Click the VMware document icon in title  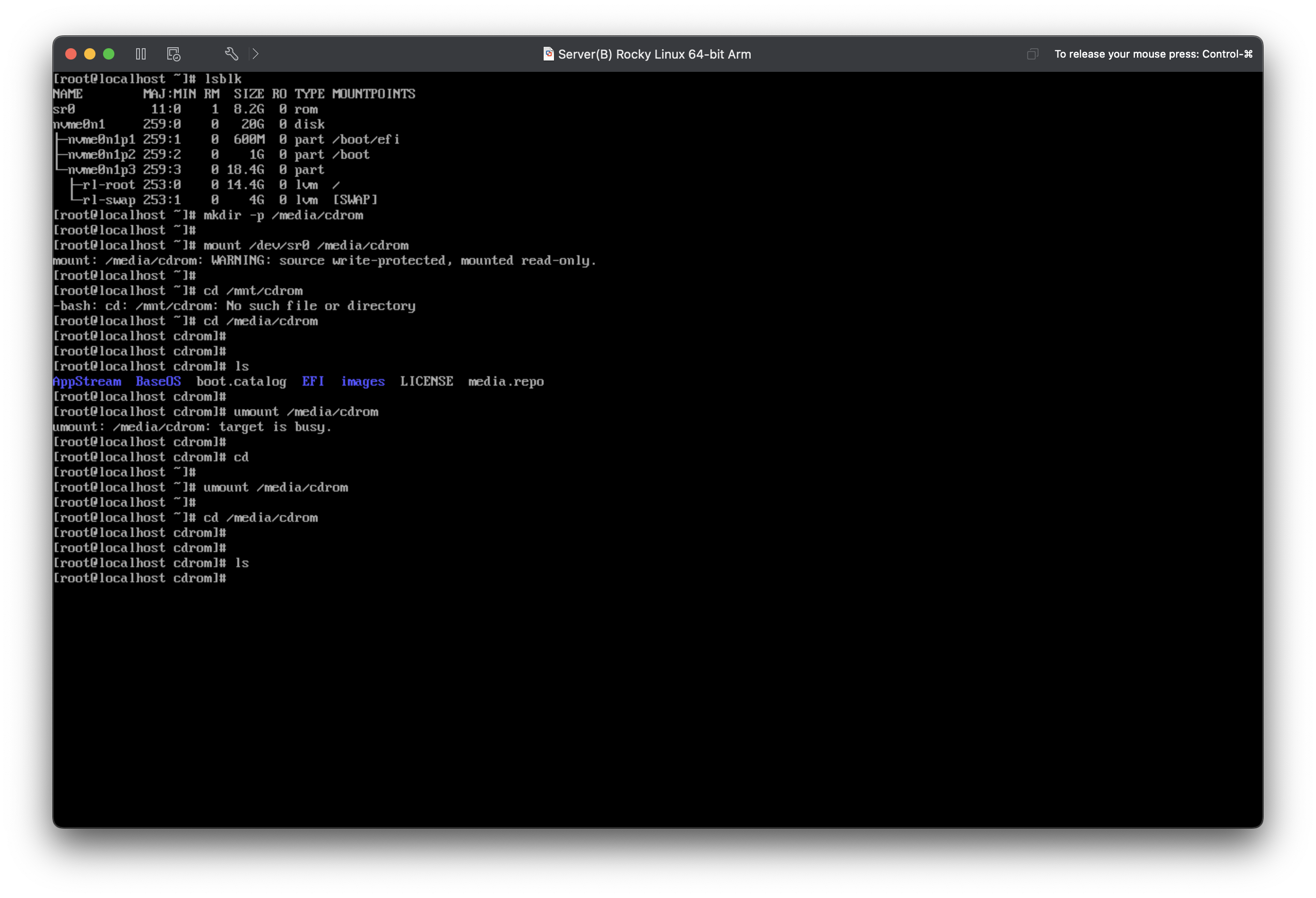[548, 54]
